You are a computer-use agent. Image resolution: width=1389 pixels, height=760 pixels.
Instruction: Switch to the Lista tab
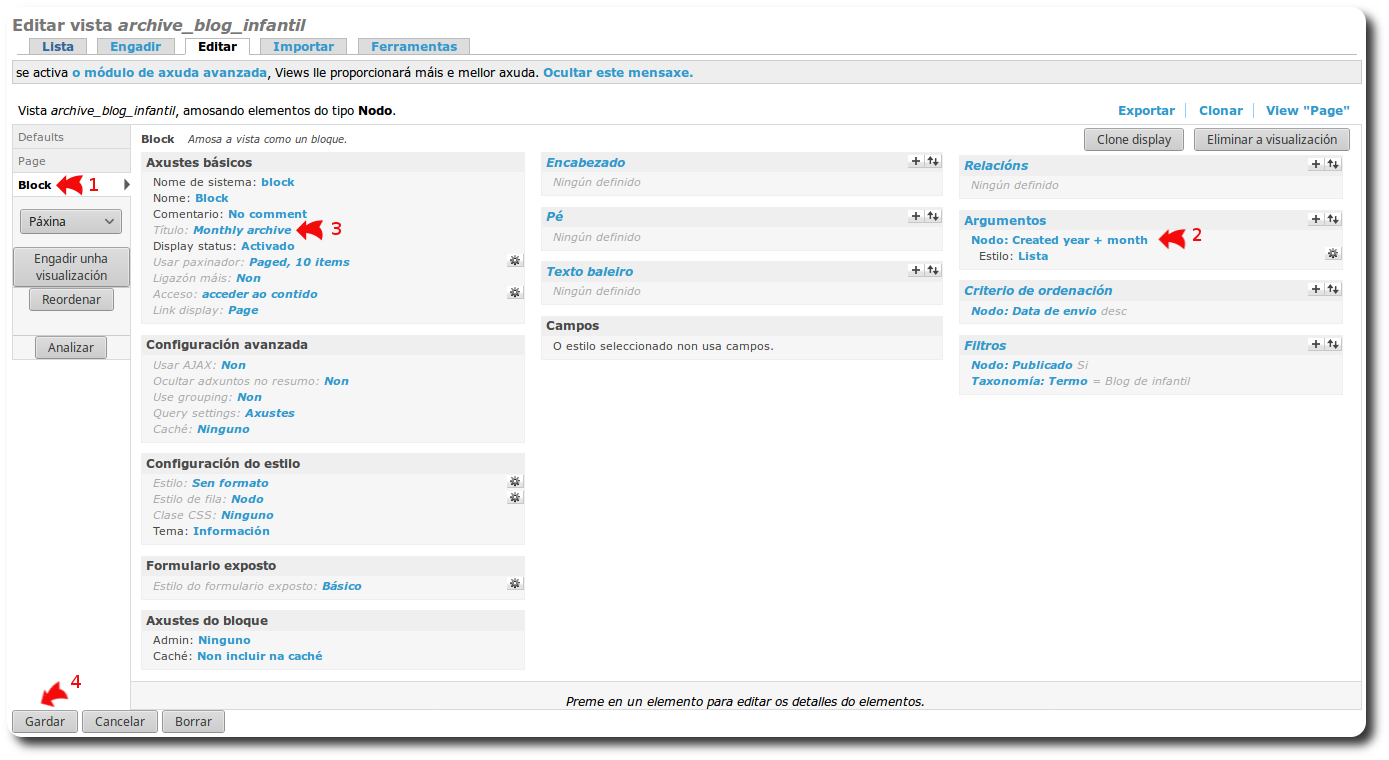(57, 46)
